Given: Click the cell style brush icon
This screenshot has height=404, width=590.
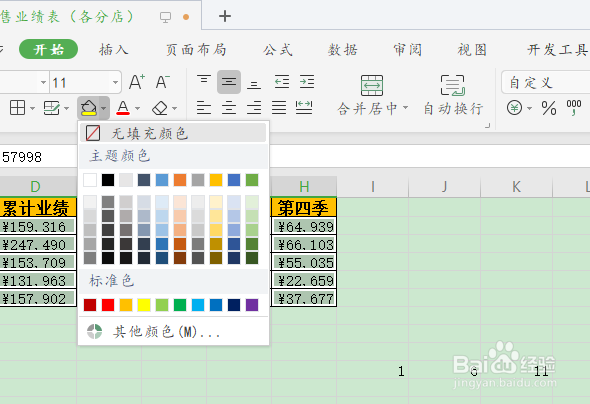Looking at the screenshot, I should pos(52,108).
